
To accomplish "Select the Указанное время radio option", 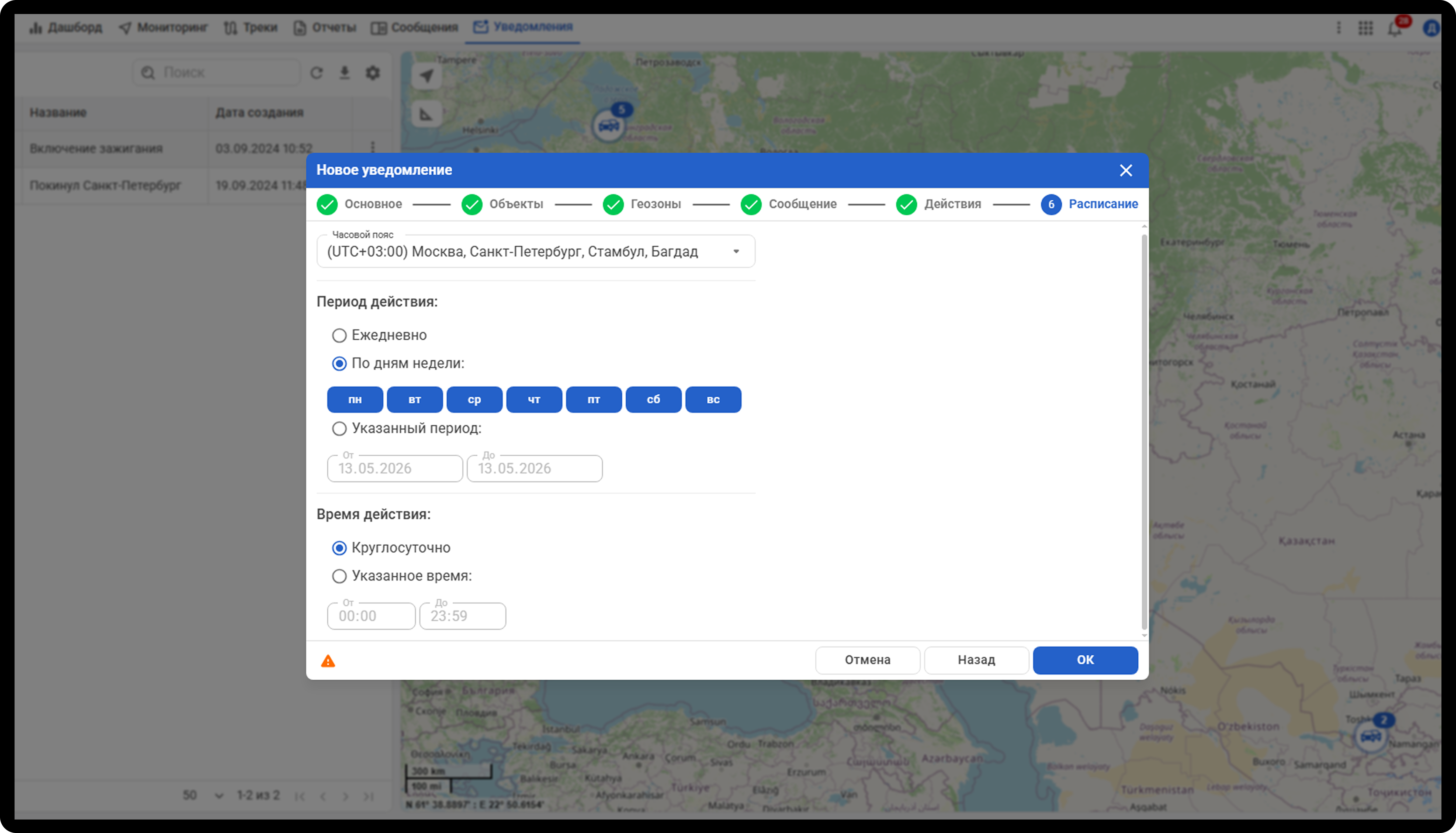I will [x=339, y=576].
